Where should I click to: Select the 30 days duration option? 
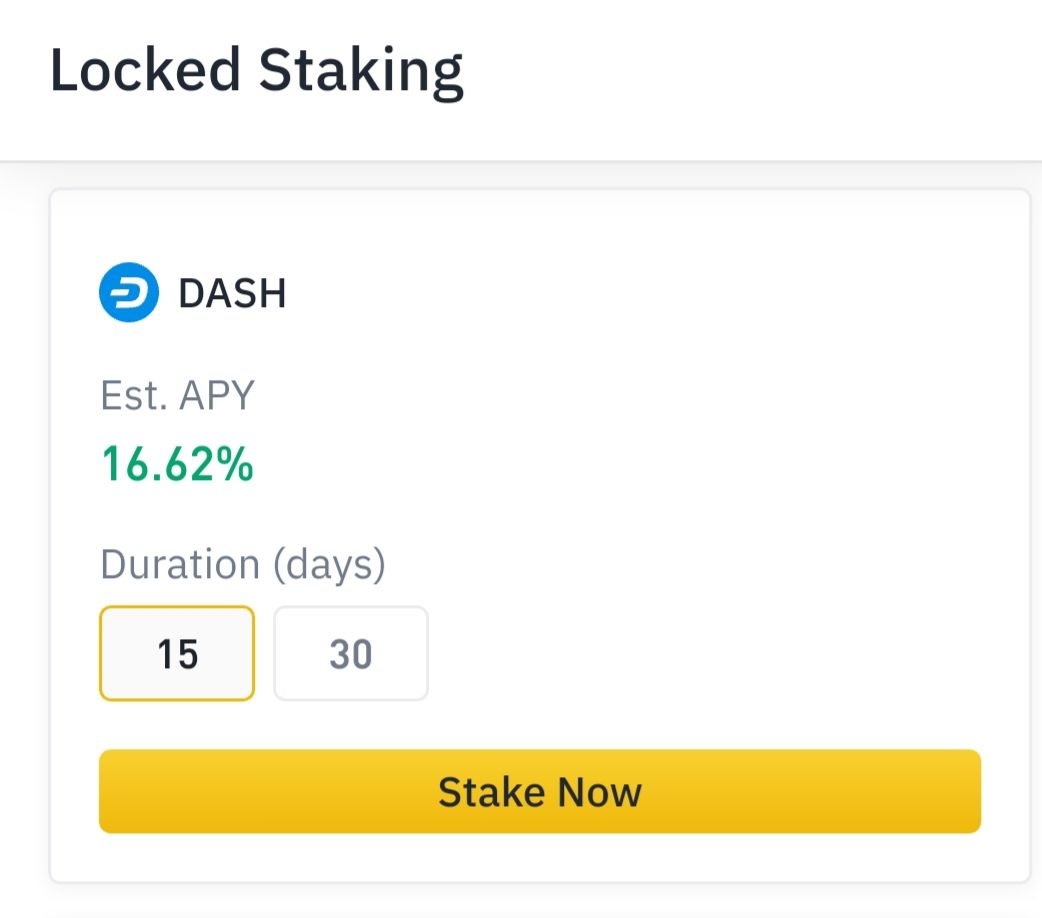click(351, 653)
